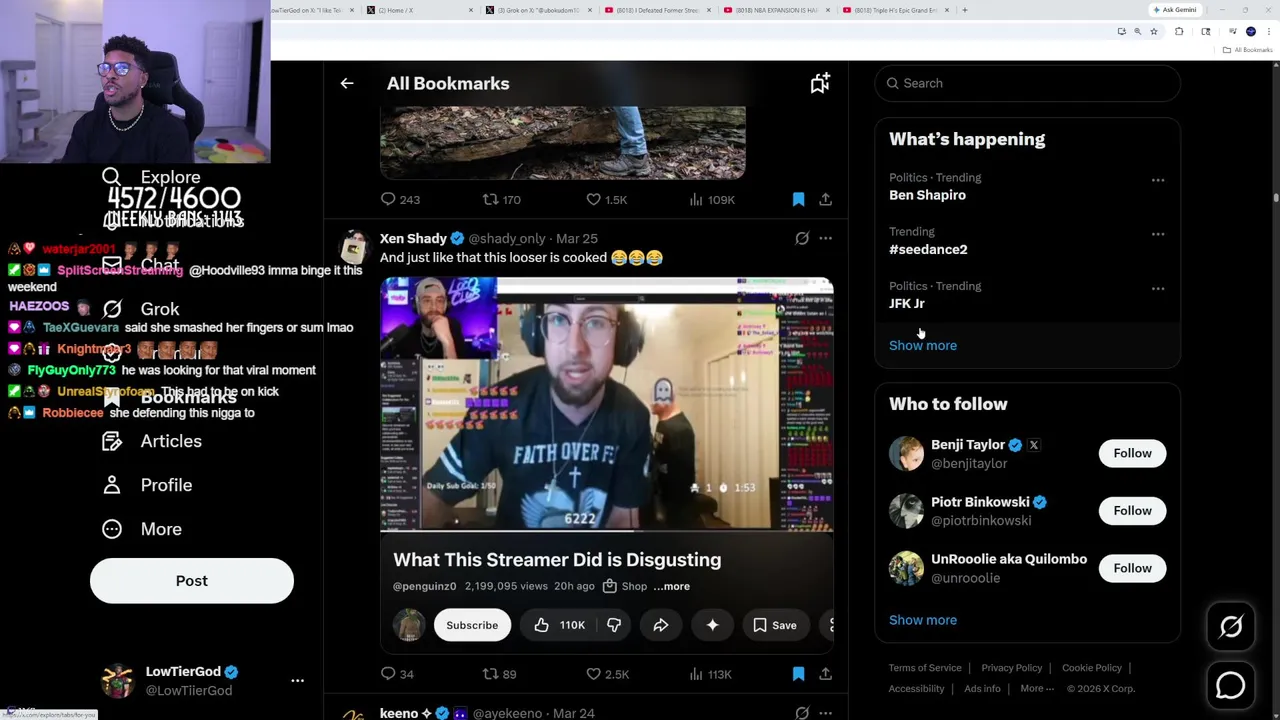Remove bookmark on Xen Shady post

[x=798, y=674]
